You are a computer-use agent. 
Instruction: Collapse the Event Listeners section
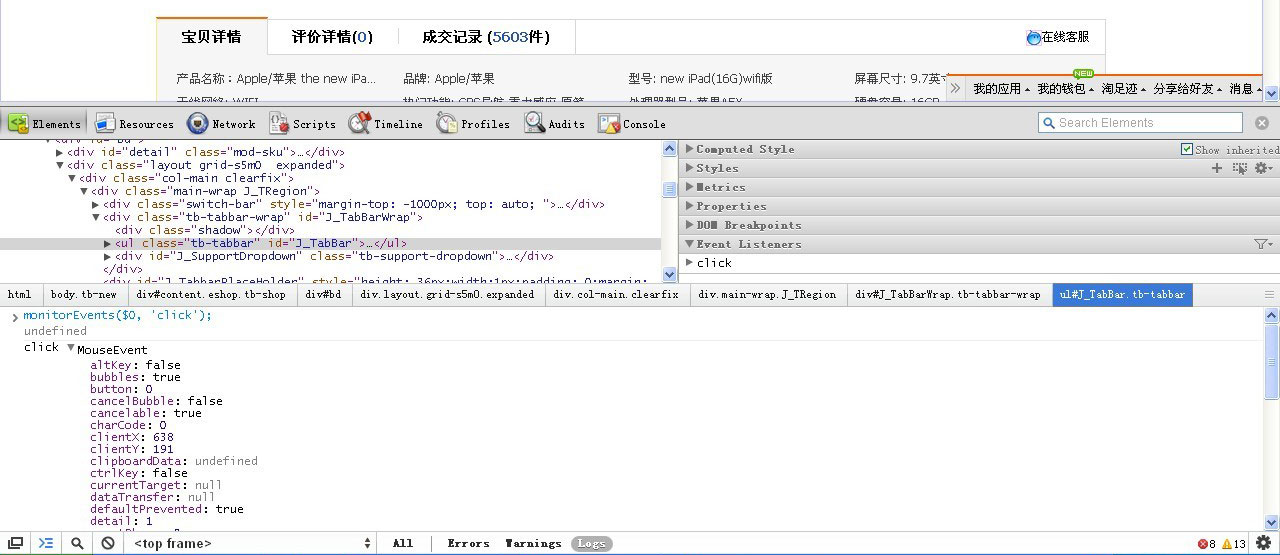689,244
